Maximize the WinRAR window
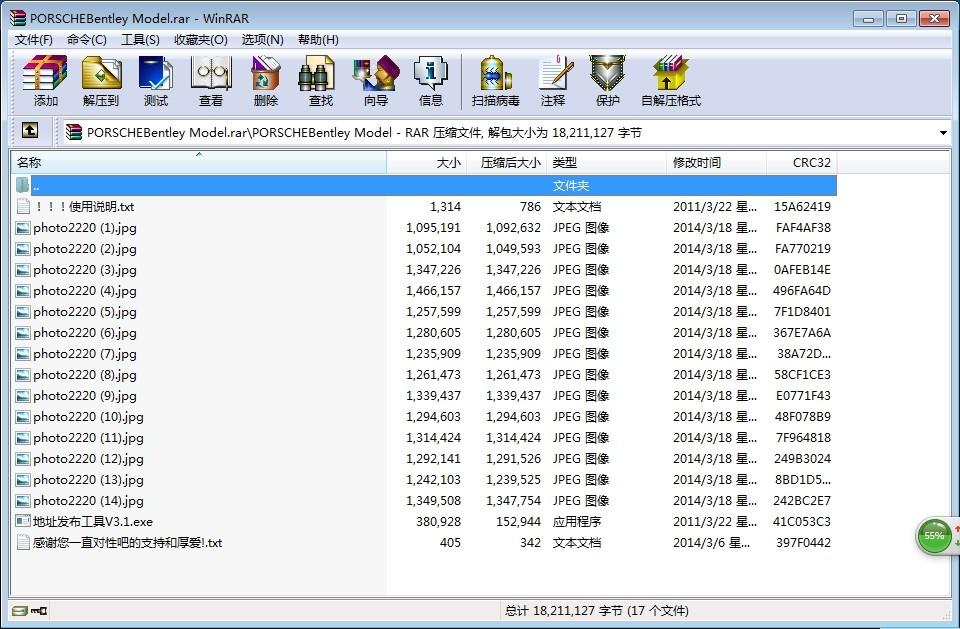The width and height of the screenshot is (960, 629). pos(901,18)
